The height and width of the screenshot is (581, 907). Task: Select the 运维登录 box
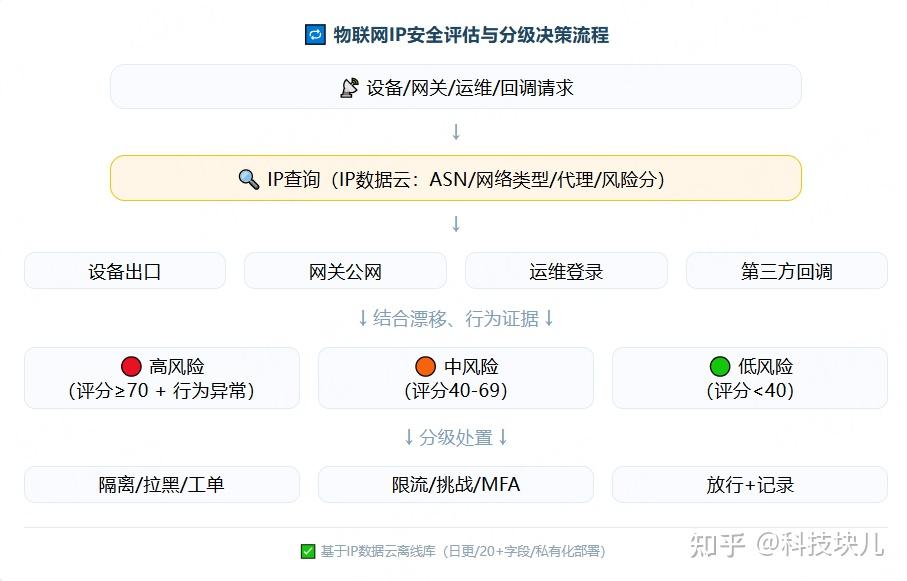566,271
